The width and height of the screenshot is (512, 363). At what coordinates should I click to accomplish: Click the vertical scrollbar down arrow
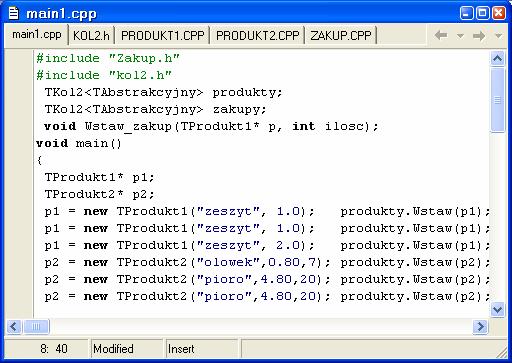[497, 310]
